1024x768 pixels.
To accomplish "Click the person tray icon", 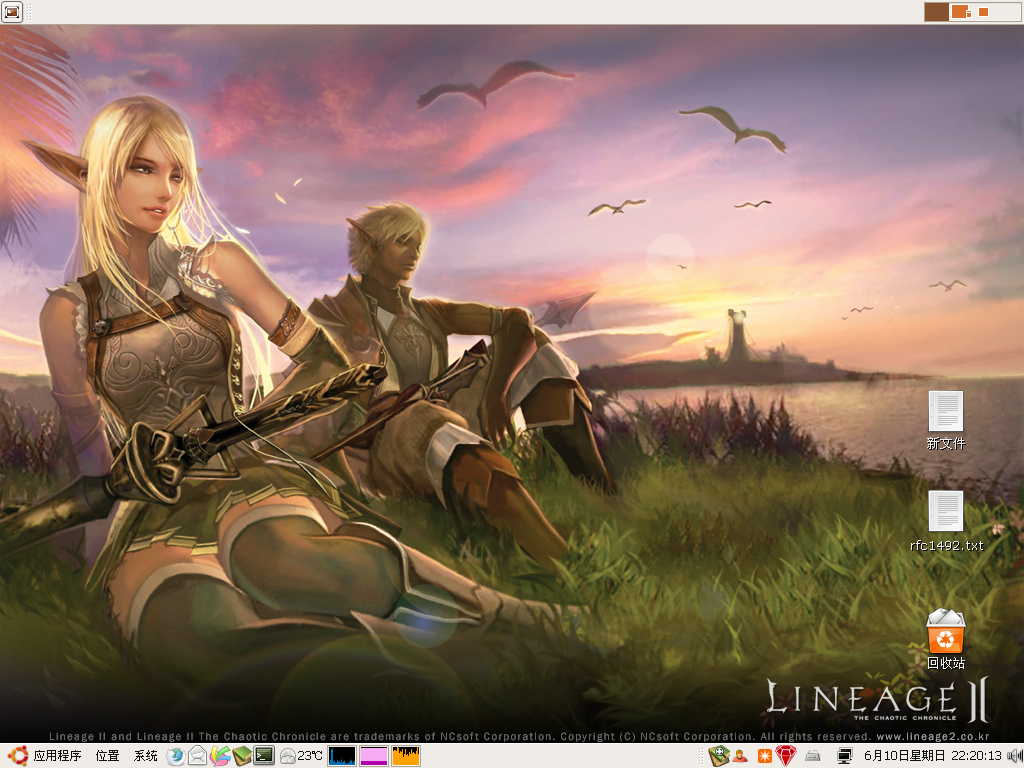I will coord(740,756).
